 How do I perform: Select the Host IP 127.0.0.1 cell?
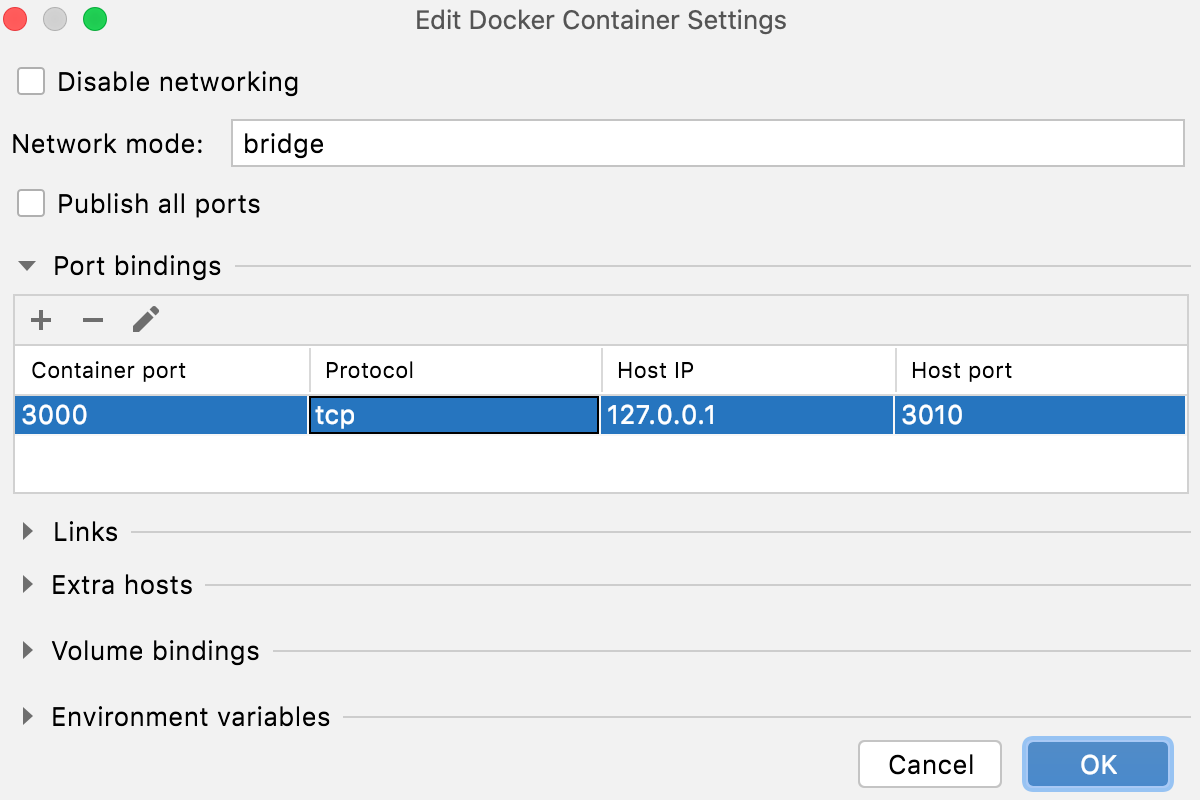pyautogui.click(x=745, y=415)
